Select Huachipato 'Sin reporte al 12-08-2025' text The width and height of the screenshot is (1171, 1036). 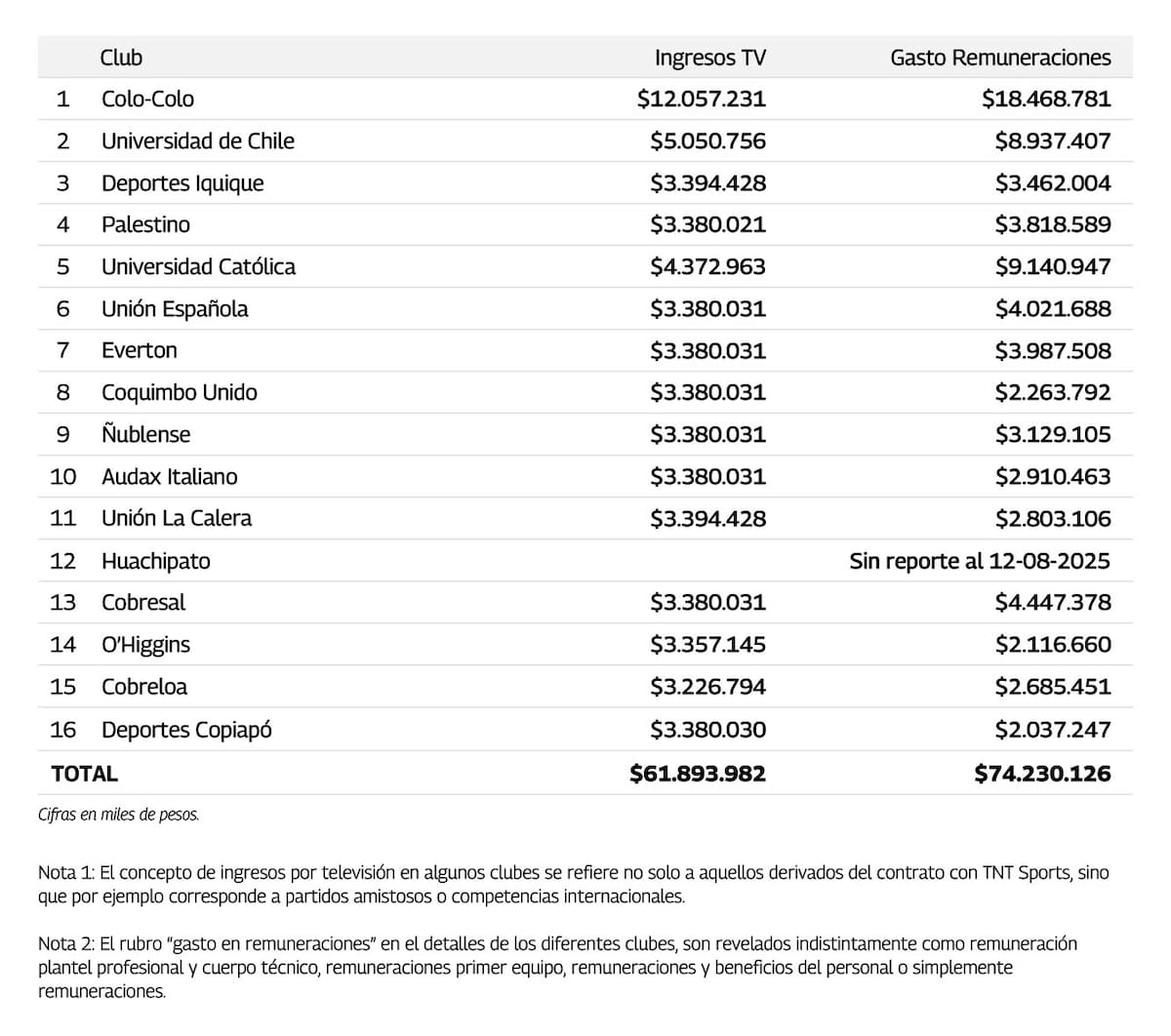tap(980, 561)
